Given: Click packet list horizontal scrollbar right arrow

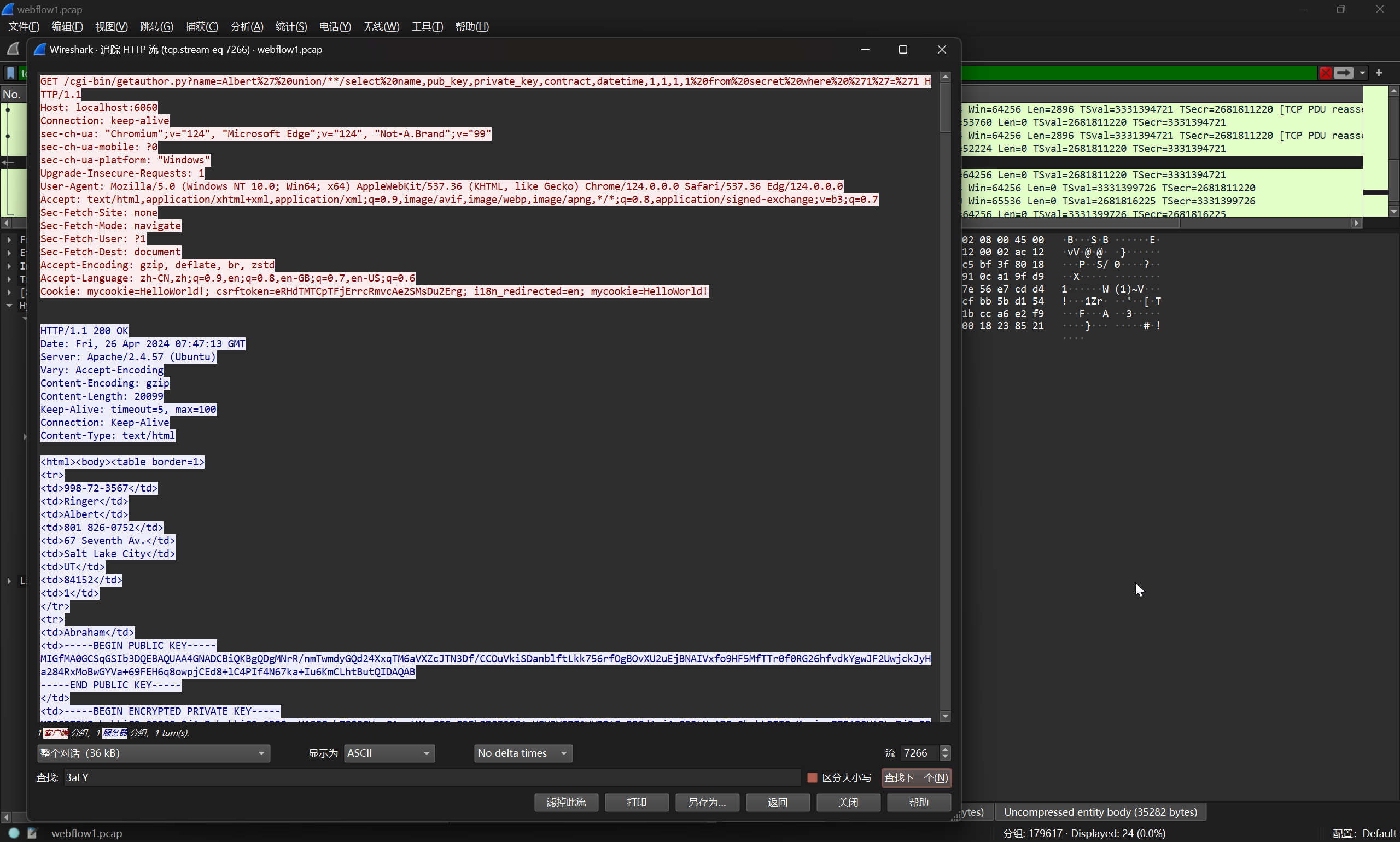Looking at the screenshot, I should [x=1357, y=223].
